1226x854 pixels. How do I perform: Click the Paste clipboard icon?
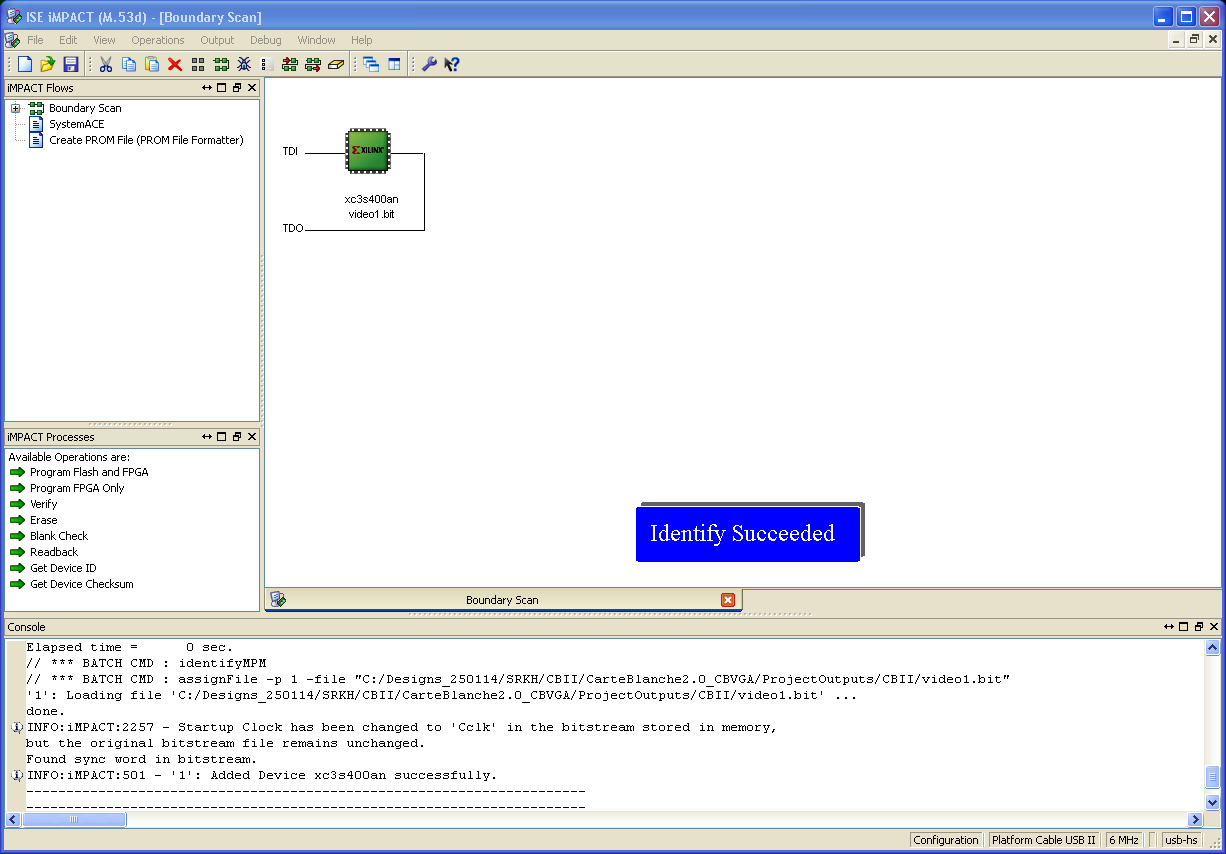[152, 64]
